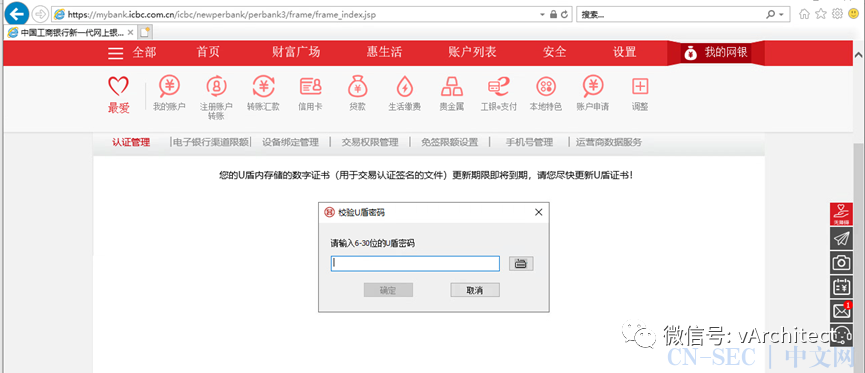Image resolution: width=865 pixels, height=373 pixels.
Task: Select the 手机号管理 tab
Action: pos(530,142)
